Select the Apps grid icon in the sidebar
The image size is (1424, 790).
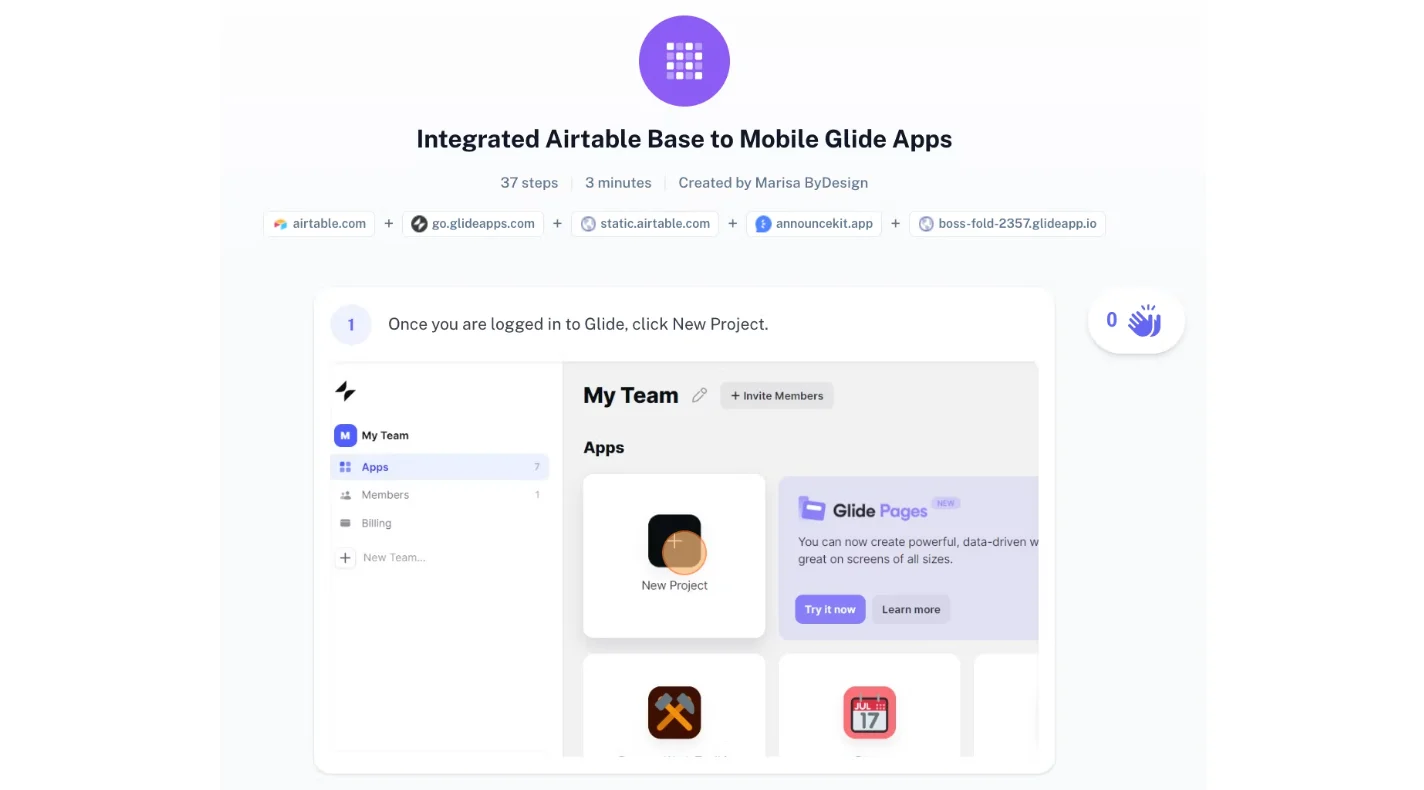tap(347, 466)
